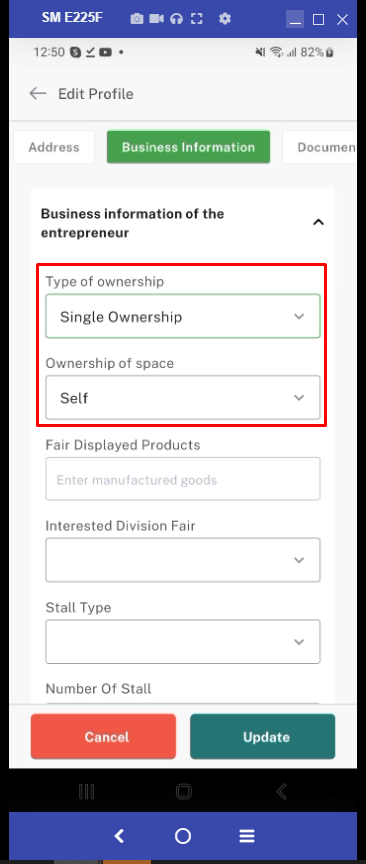Click the fullscreen icon in title bar
The height and width of the screenshot is (864, 366).
click(196, 19)
